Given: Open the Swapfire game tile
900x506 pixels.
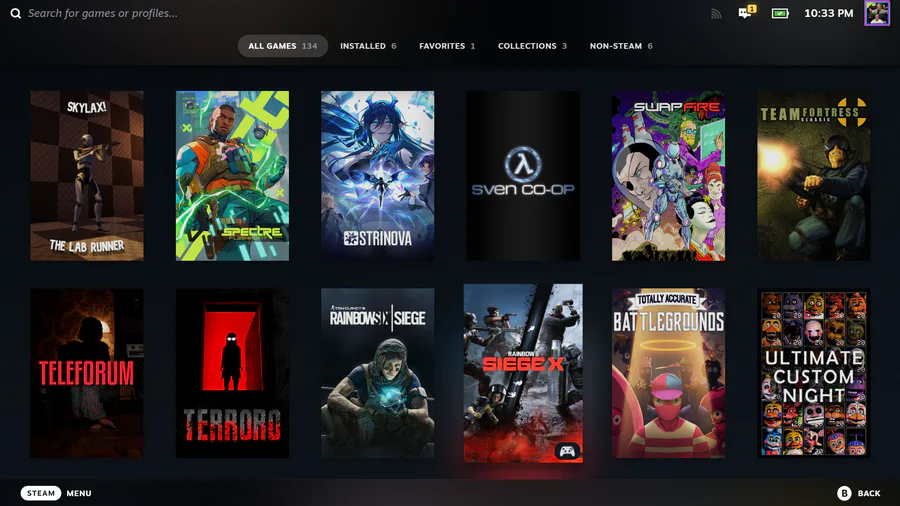Looking at the screenshot, I should [x=668, y=176].
